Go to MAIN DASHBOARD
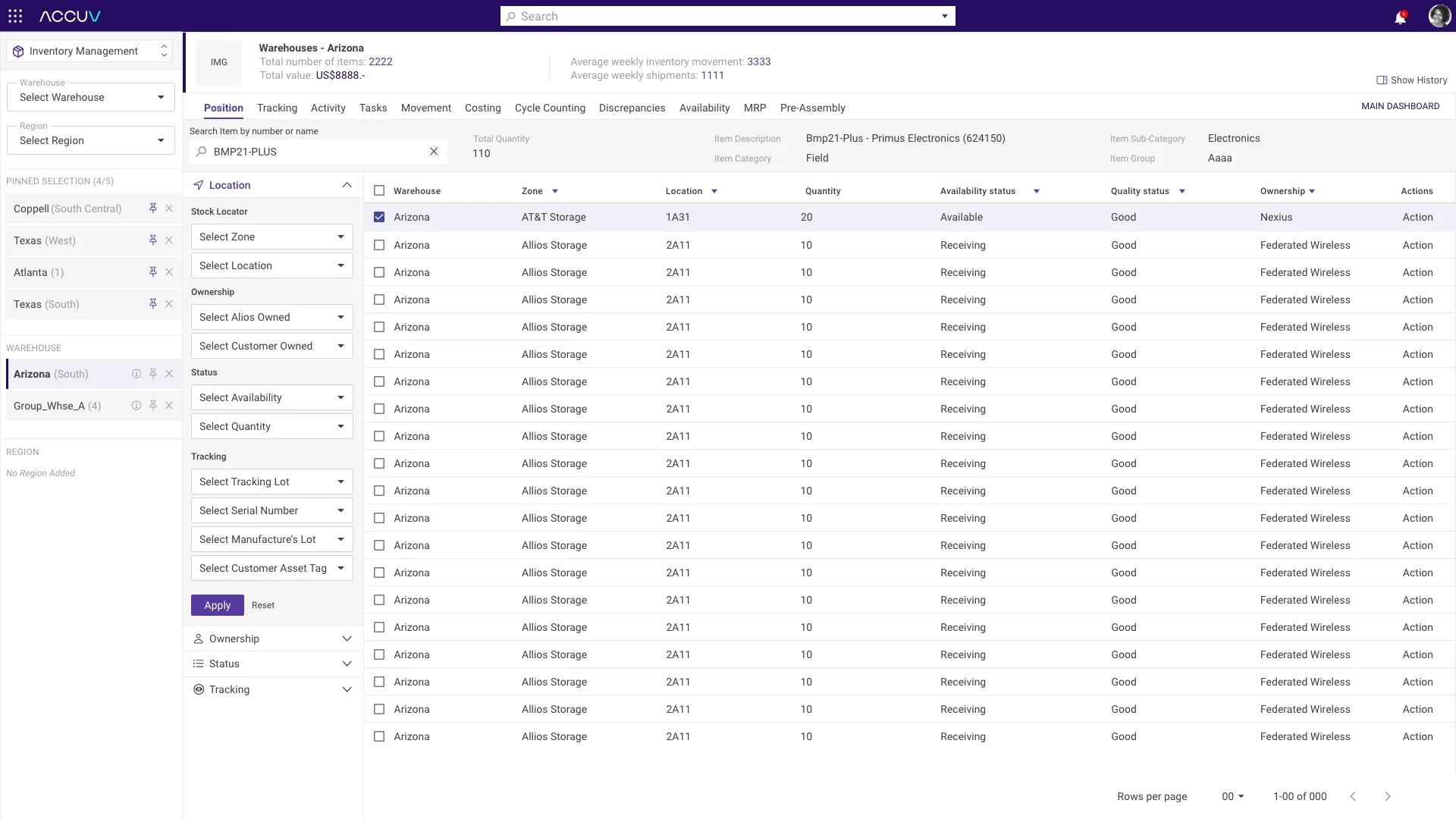1456x819 pixels. [1400, 106]
